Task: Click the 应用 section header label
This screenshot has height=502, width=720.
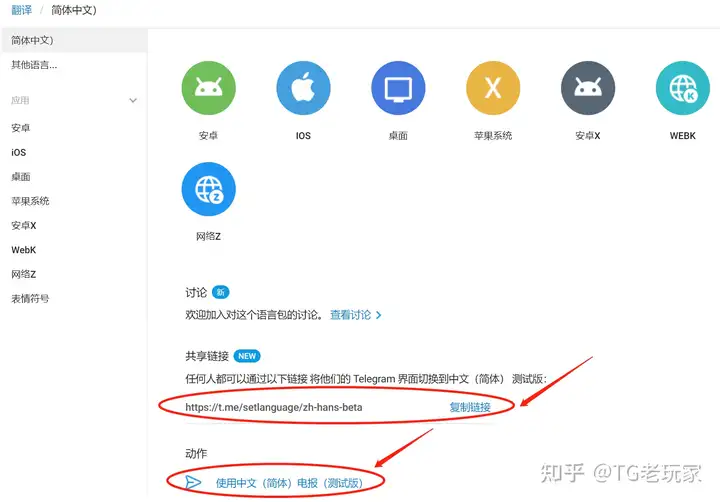Action: pyautogui.click(x=20, y=100)
